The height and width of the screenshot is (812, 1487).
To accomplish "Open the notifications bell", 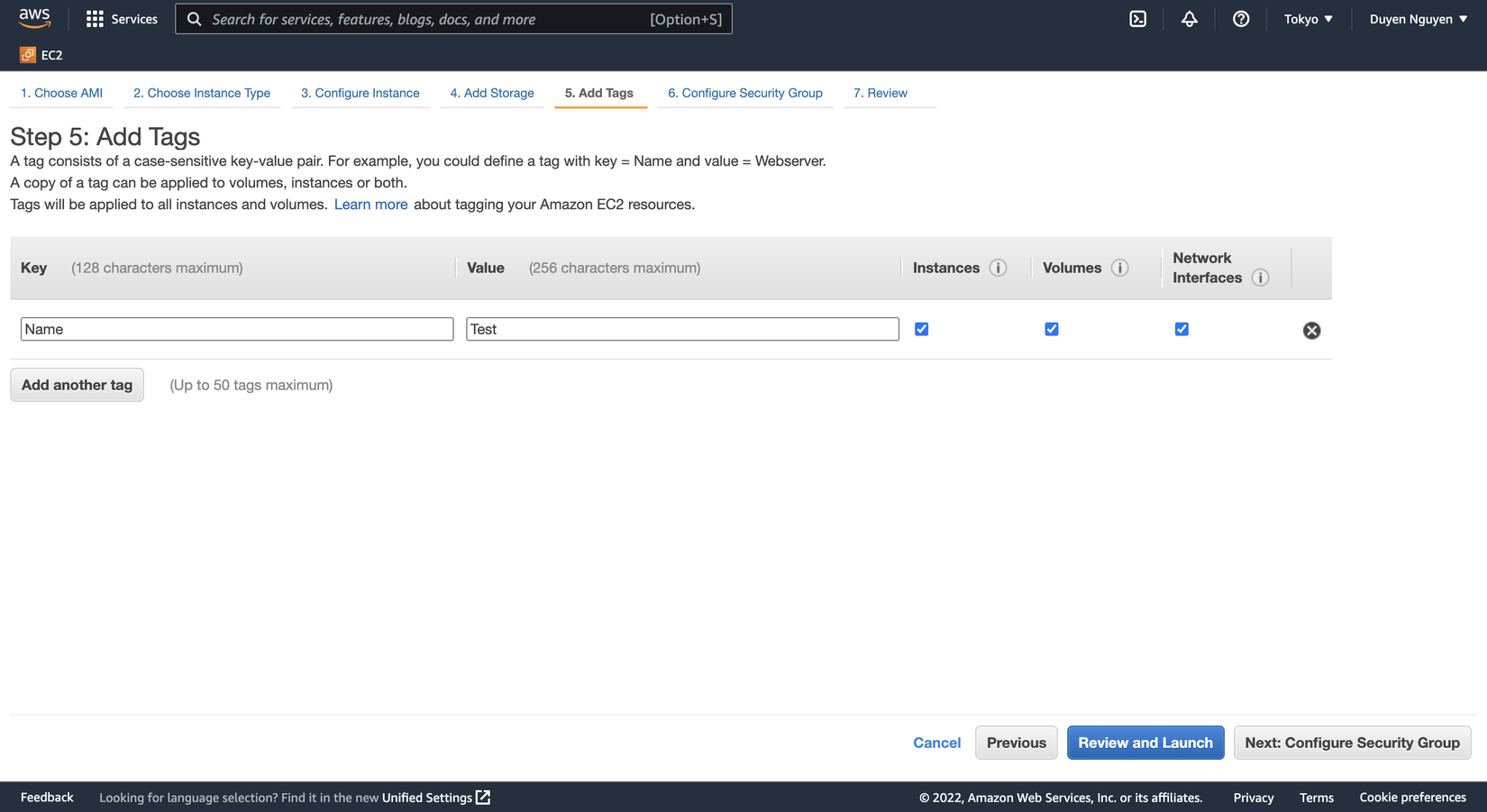I will tap(1190, 19).
